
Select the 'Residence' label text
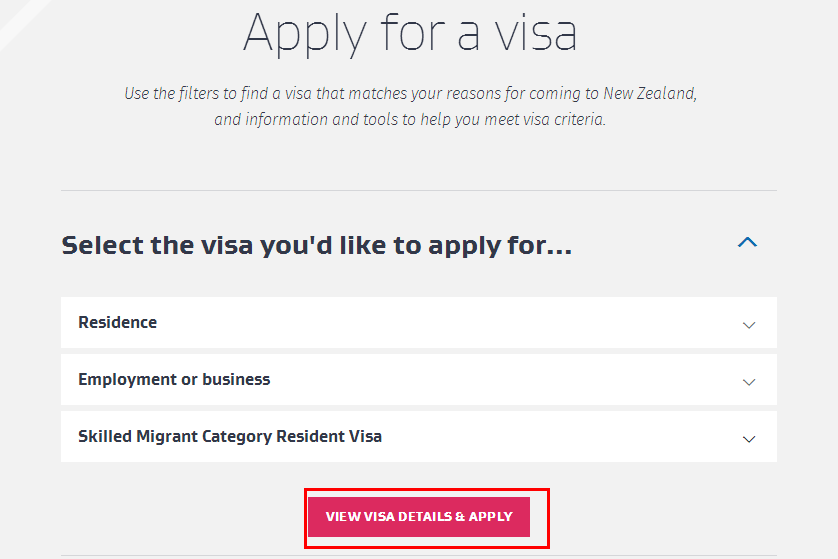[118, 322]
